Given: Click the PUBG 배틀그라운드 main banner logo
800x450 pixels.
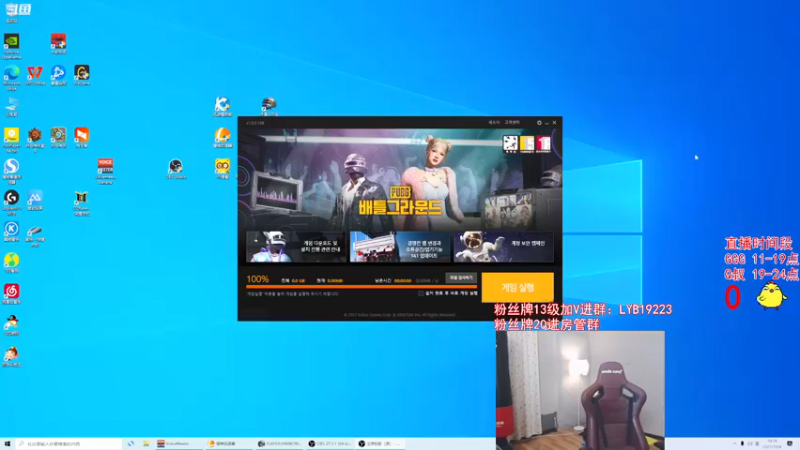Looking at the screenshot, I should [400, 202].
